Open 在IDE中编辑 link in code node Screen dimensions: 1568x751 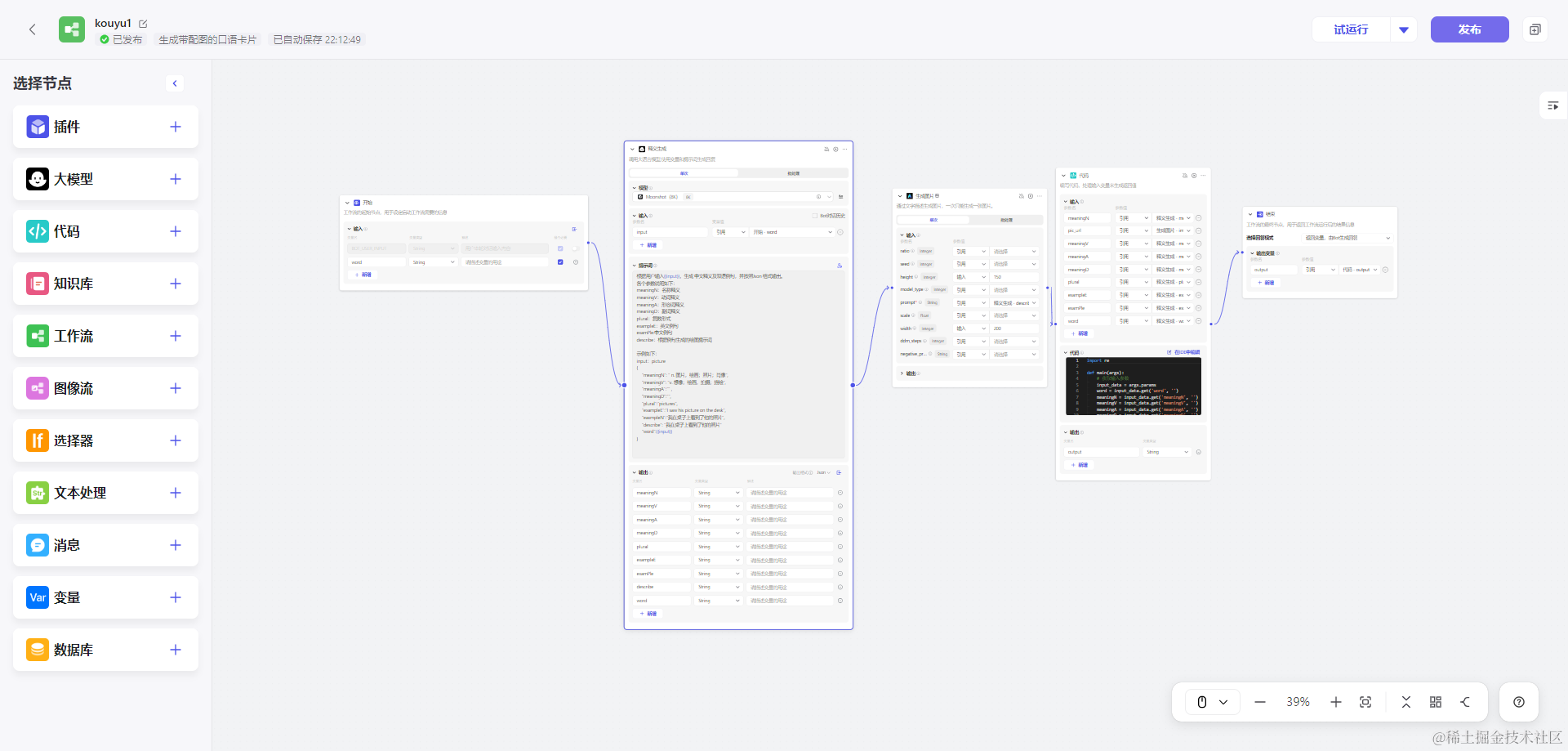(1184, 352)
